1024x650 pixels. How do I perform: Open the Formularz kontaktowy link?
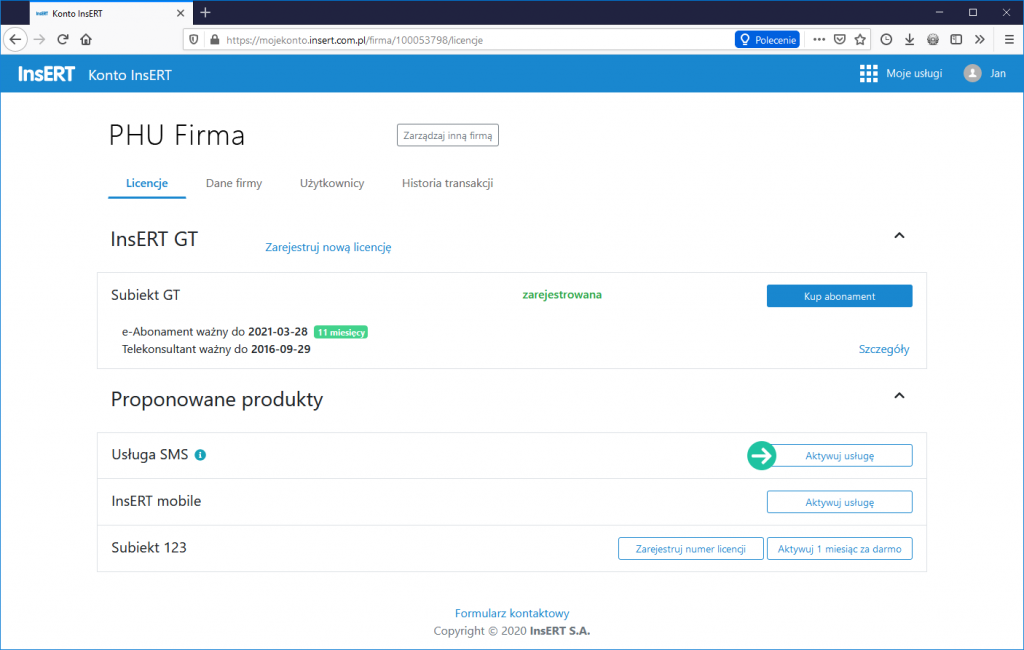512,613
